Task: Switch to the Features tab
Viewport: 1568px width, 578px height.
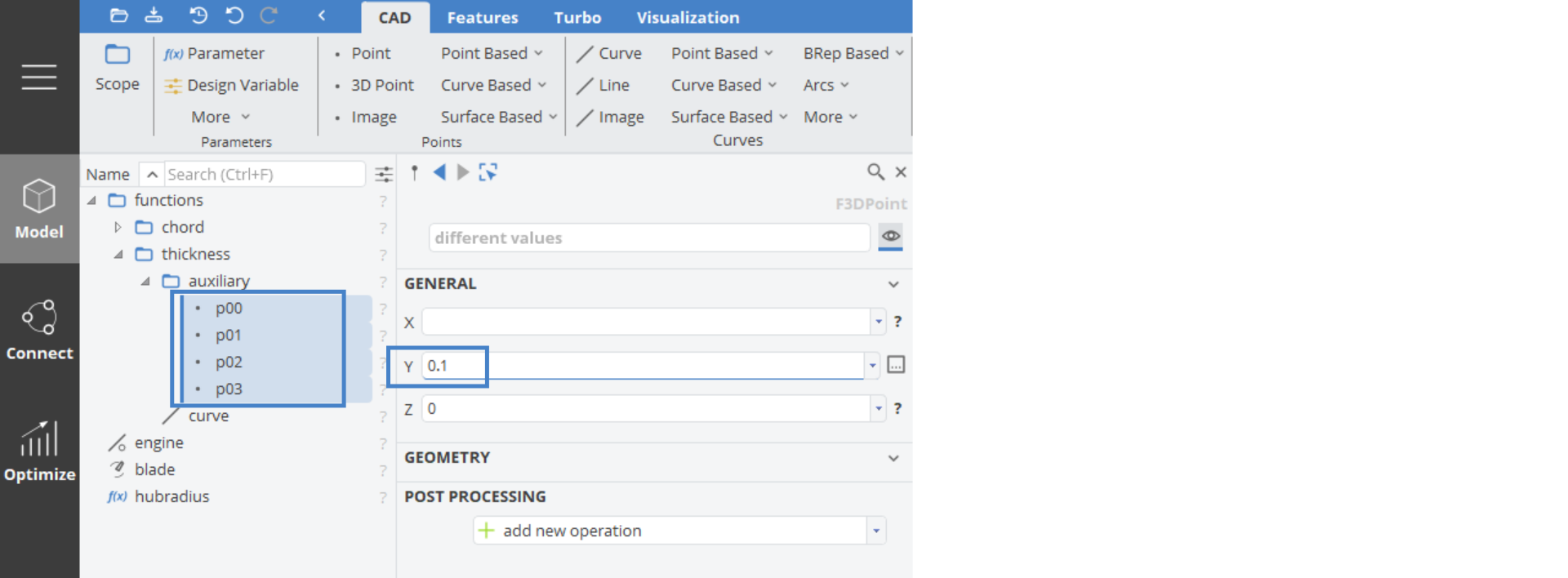Action: (x=482, y=17)
